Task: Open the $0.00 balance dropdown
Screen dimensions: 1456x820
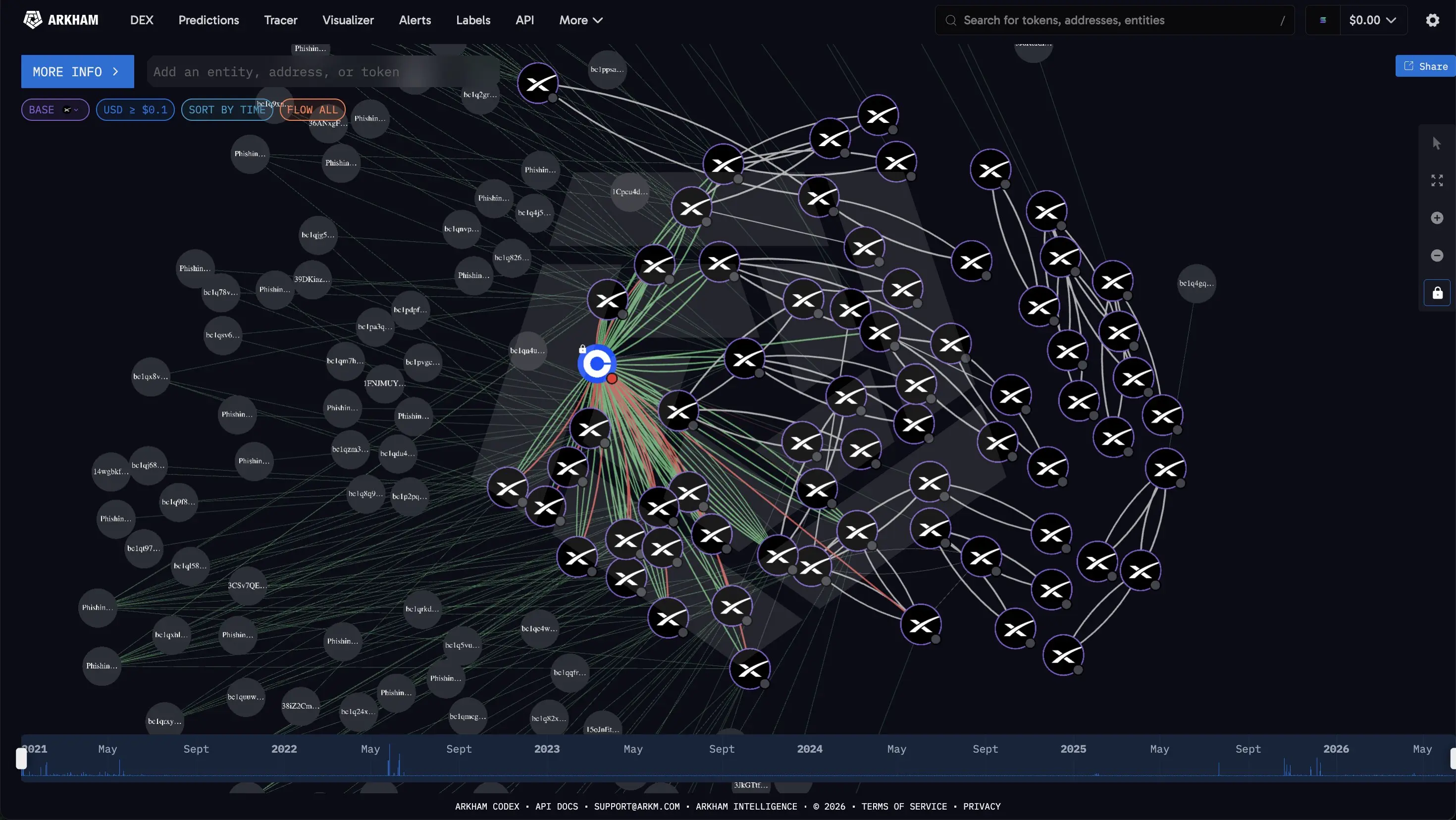Action: point(1372,20)
